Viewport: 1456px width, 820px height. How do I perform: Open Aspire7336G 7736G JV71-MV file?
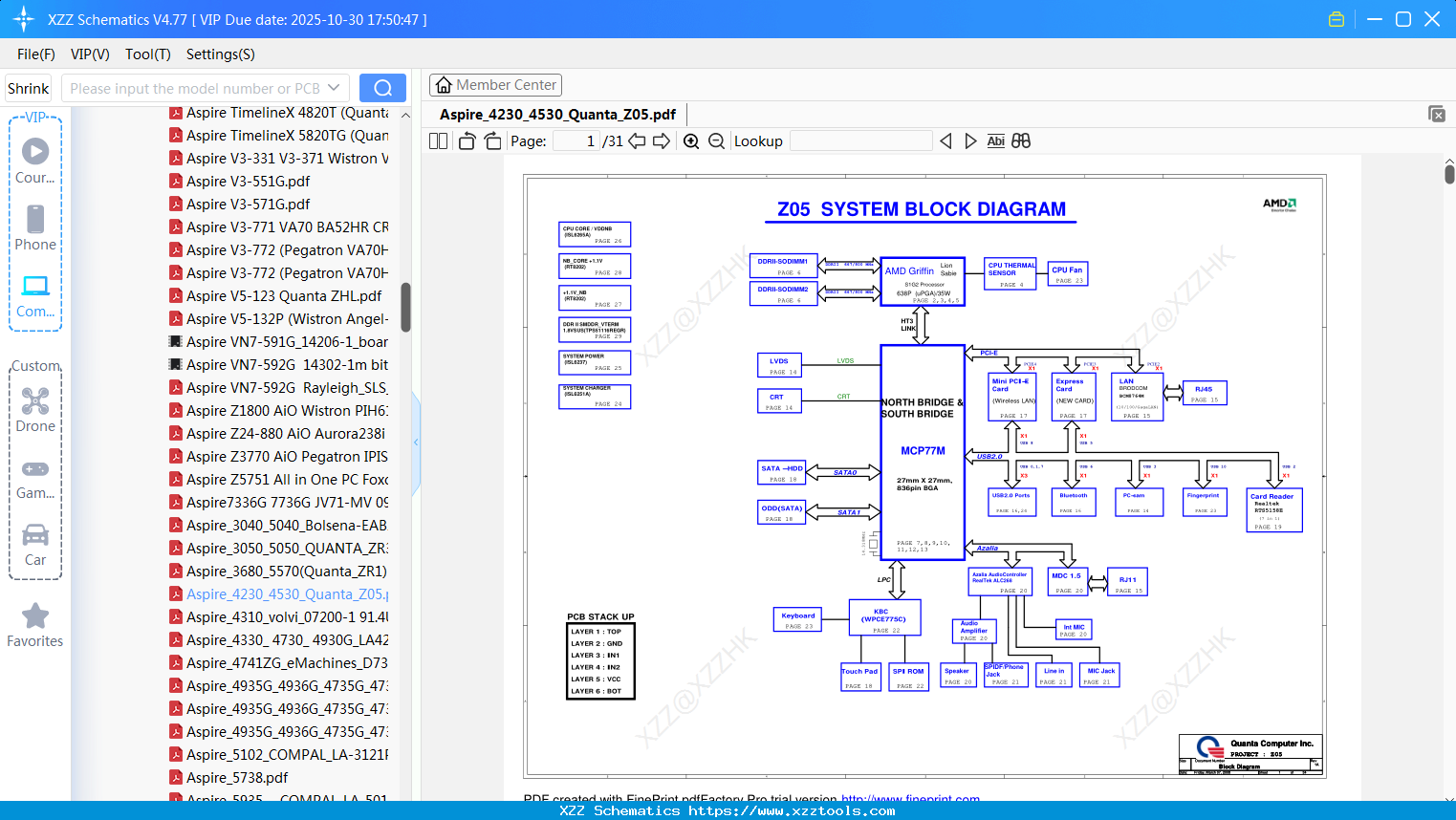(x=279, y=503)
